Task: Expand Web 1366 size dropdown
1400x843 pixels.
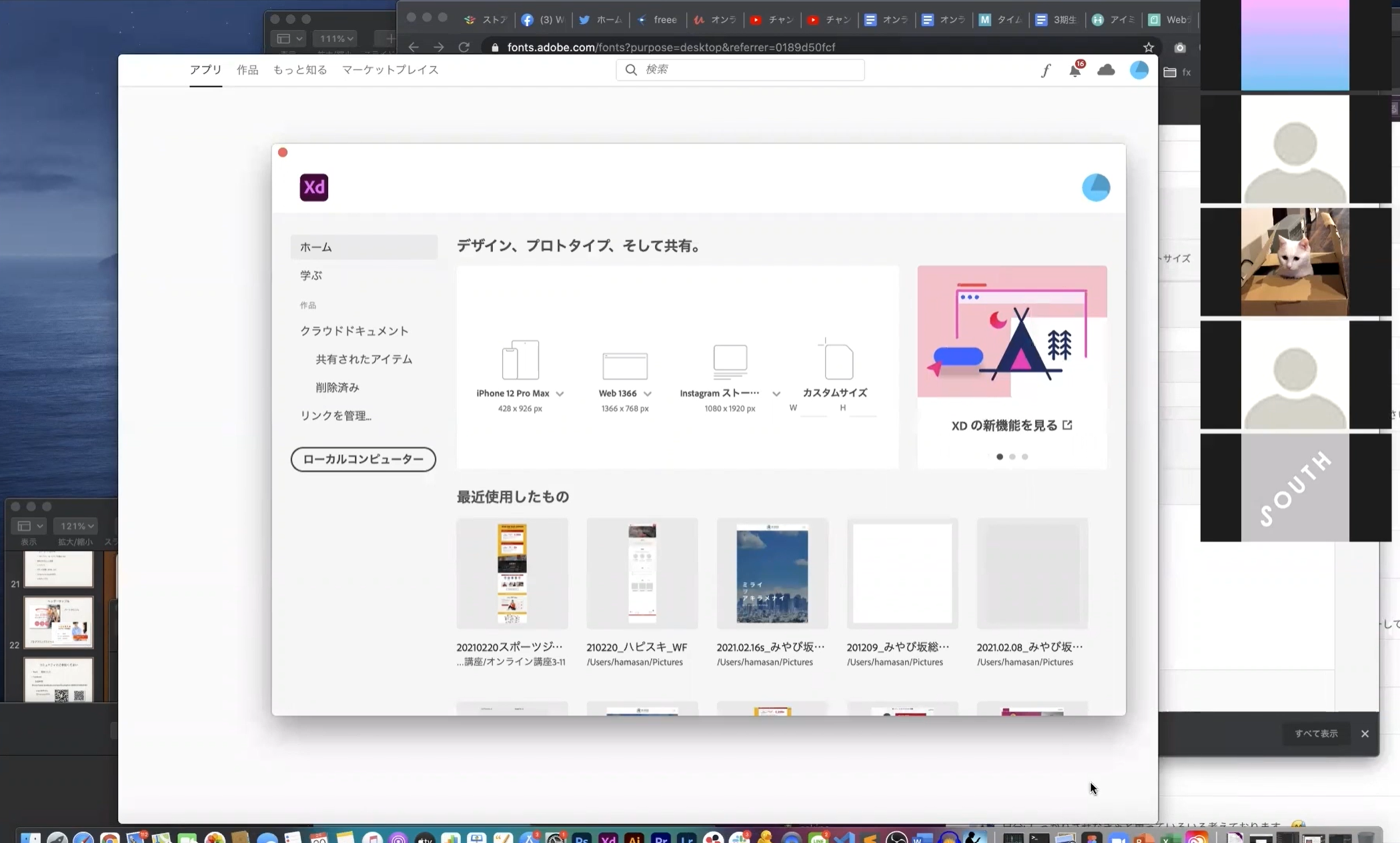Action: coord(647,393)
